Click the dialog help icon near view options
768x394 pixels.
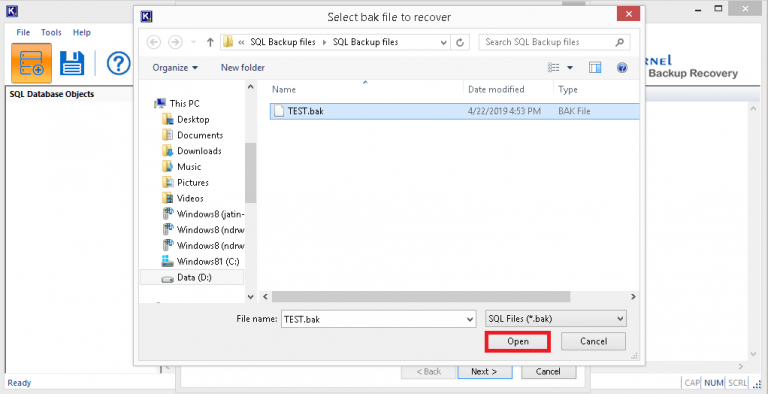[x=622, y=68]
